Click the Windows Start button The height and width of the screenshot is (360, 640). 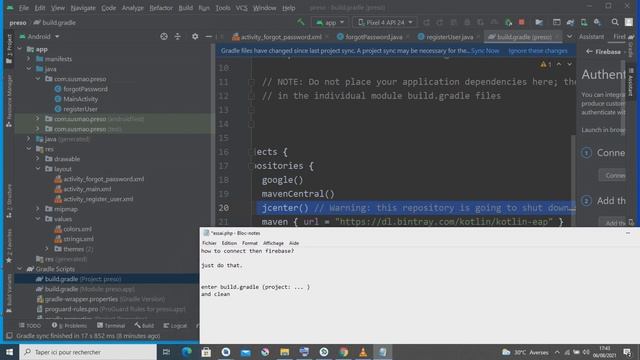click(9, 352)
